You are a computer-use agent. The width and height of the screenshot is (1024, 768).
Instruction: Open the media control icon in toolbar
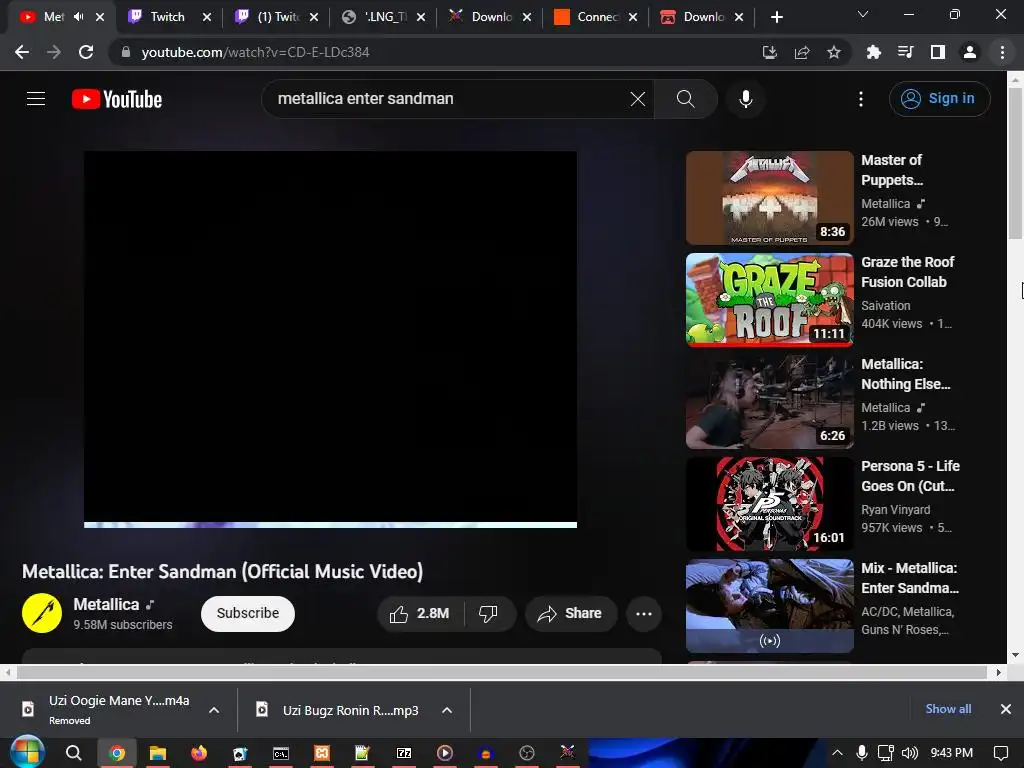point(906,52)
